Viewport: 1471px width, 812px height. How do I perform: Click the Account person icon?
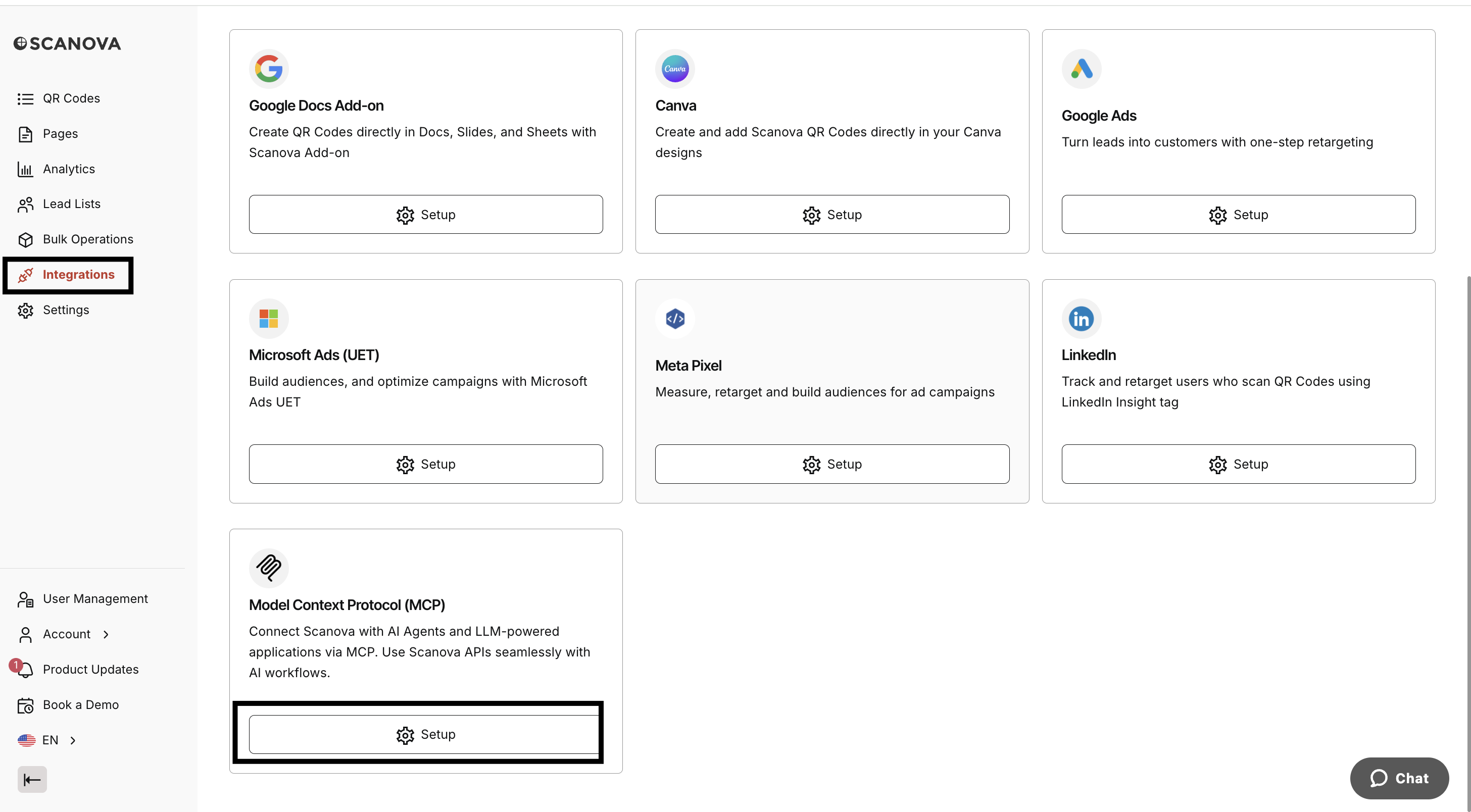25,634
